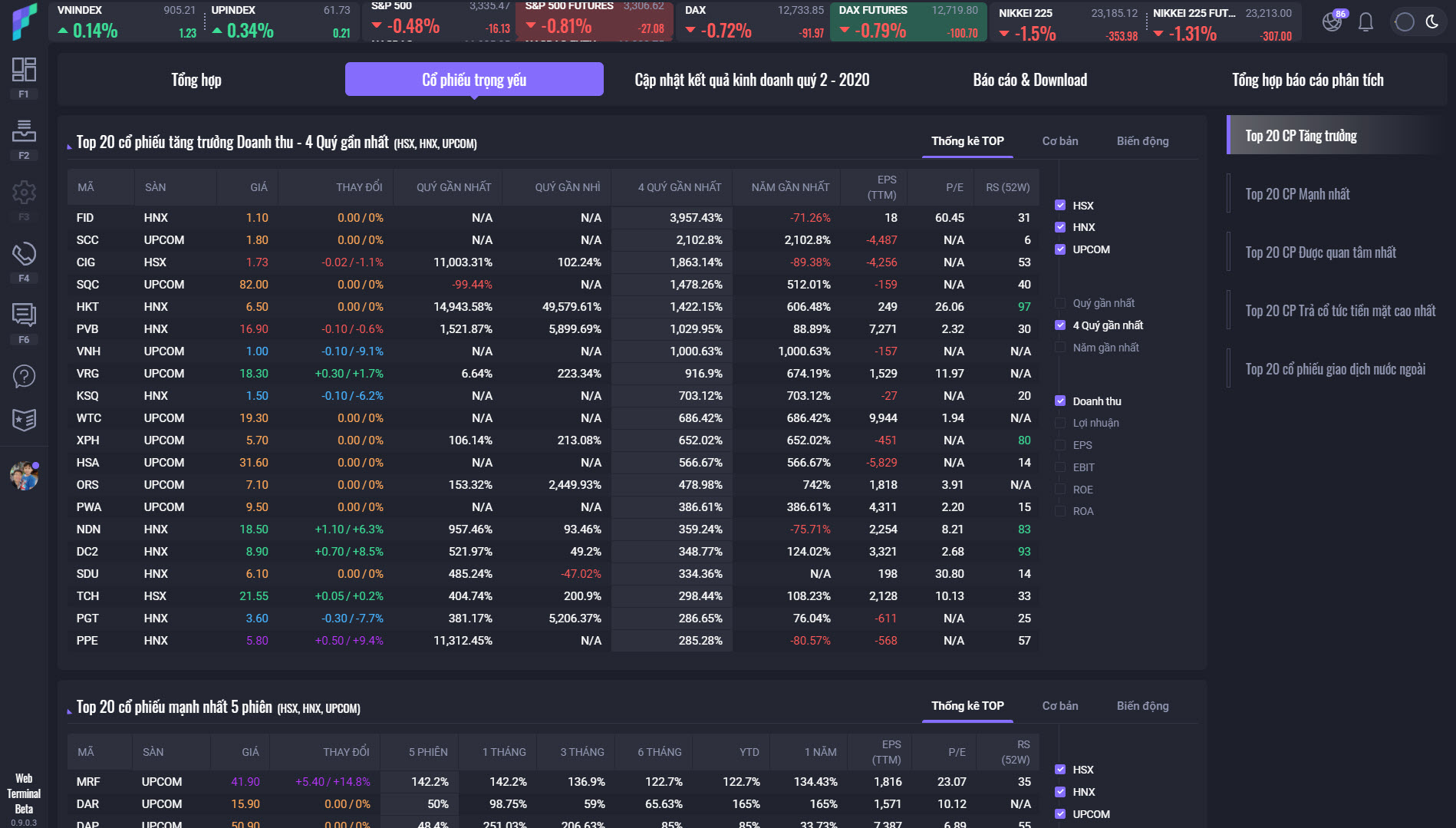The image size is (1456, 828).
Task: Open the starred book icon in sidebar
Action: point(24,420)
